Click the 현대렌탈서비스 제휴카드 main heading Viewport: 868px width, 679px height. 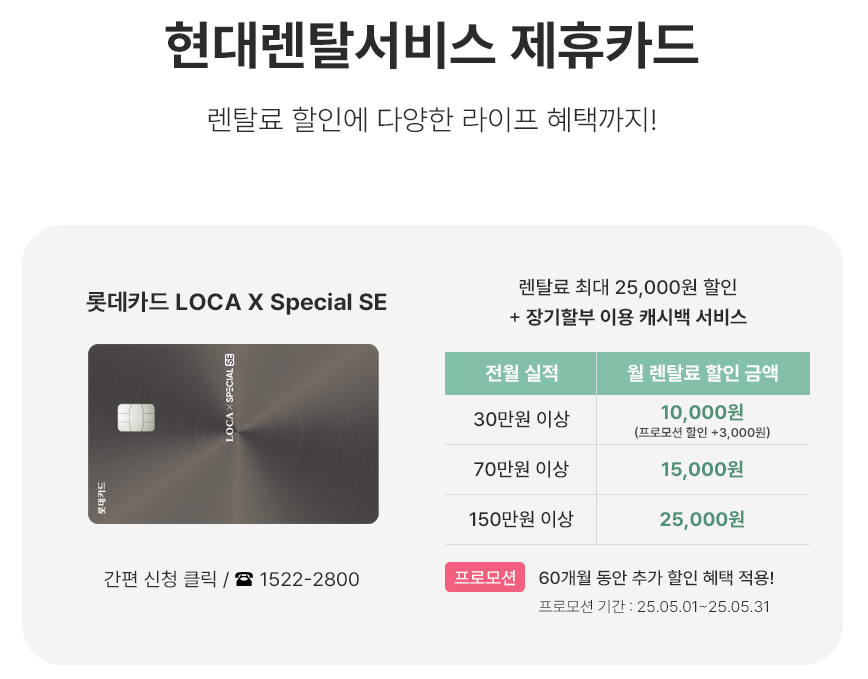click(x=432, y=46)
